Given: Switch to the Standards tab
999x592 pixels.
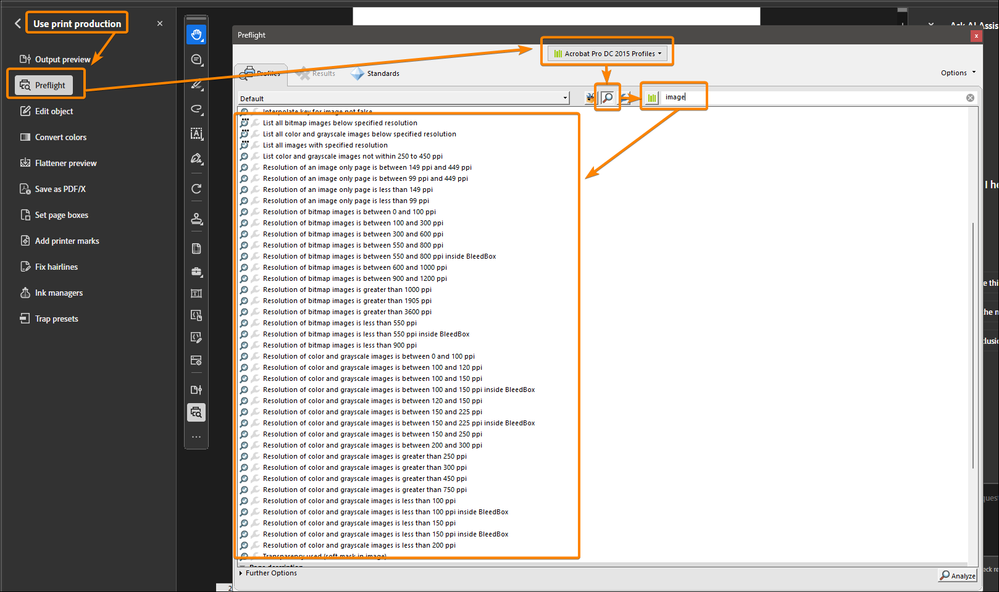Looking at the screenshot, I should coord(375,73).
